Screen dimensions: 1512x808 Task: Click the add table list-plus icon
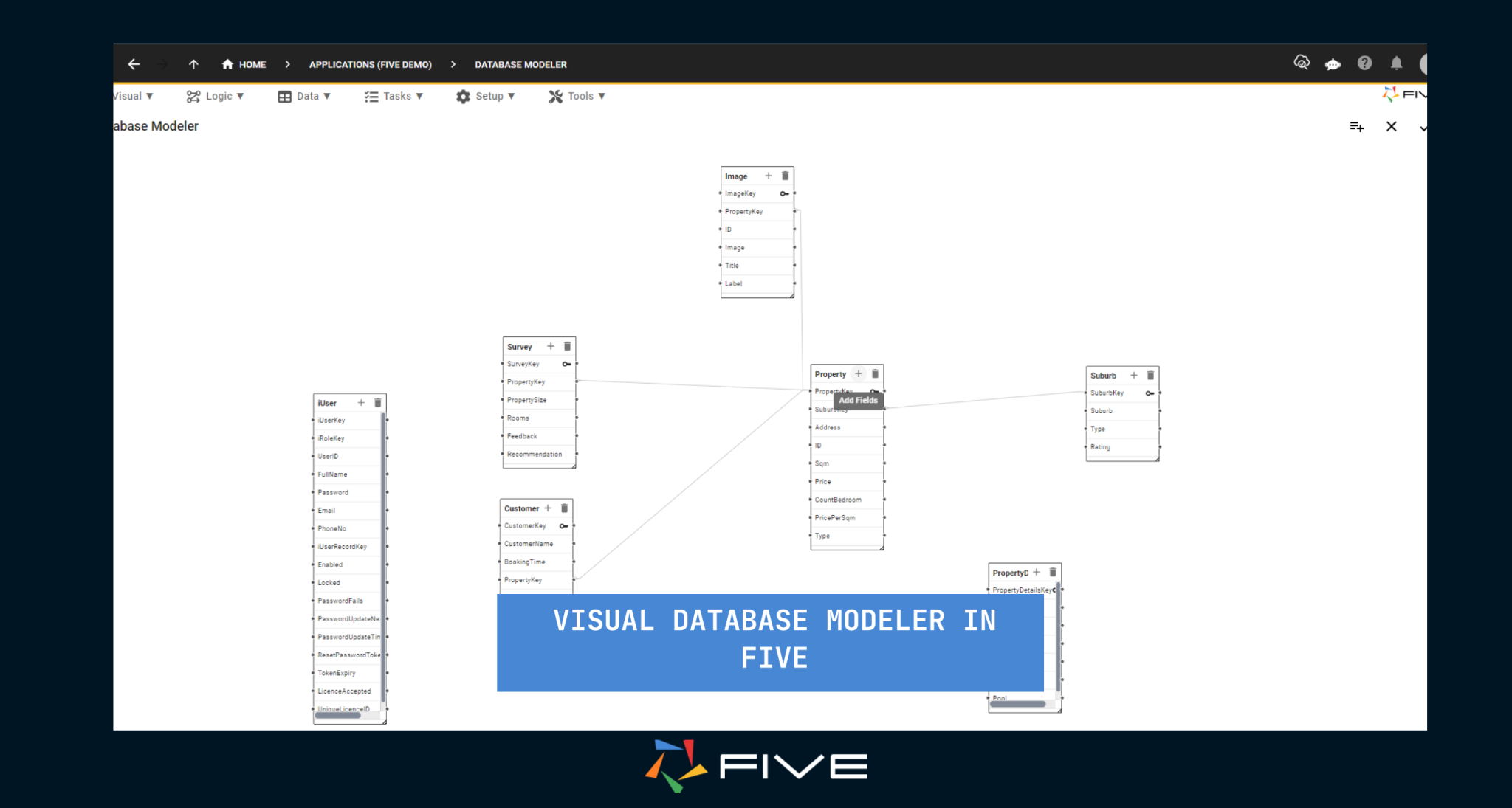click(1357, 127)
